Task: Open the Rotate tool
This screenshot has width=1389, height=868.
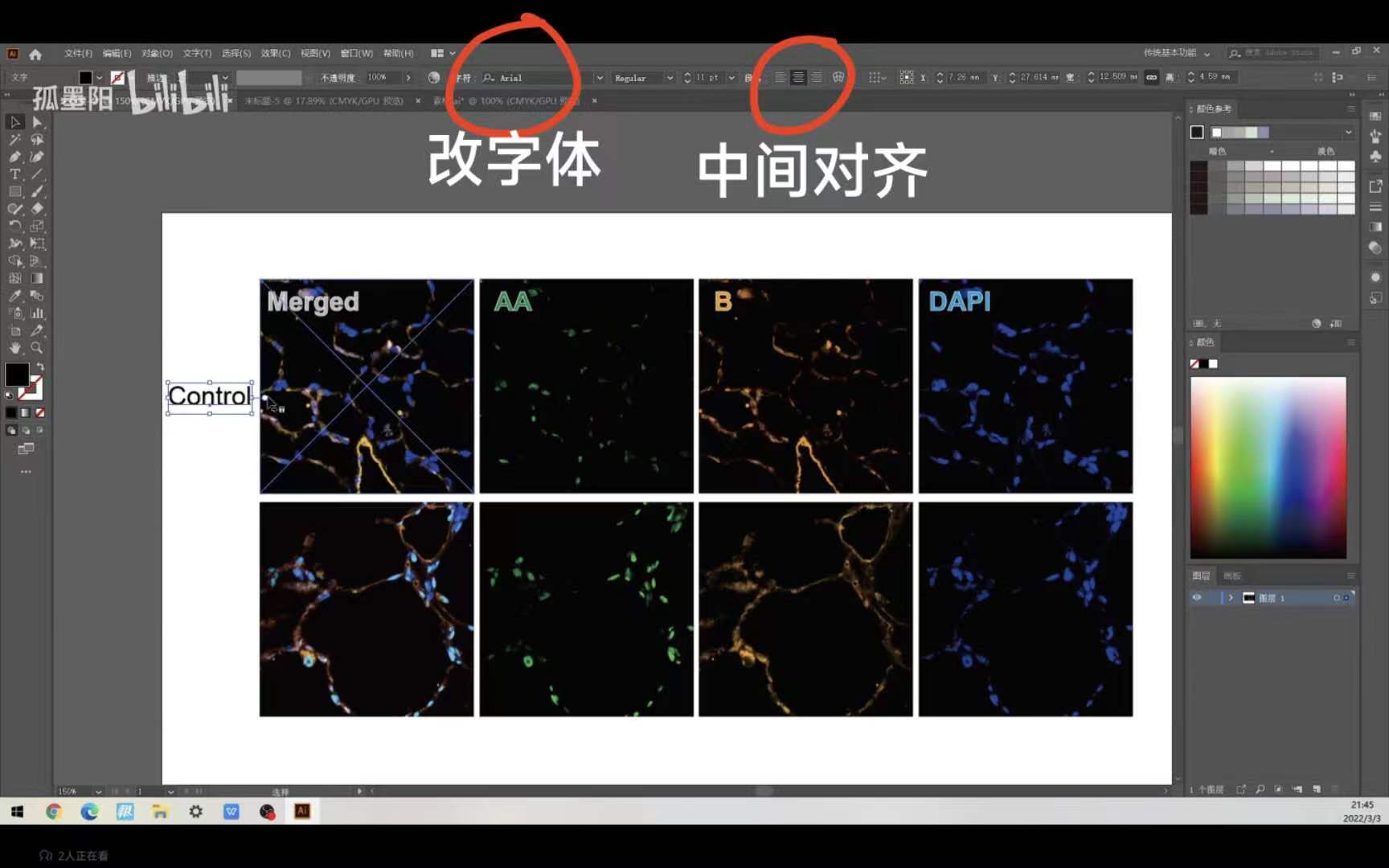Action: (x=14, y=225)
